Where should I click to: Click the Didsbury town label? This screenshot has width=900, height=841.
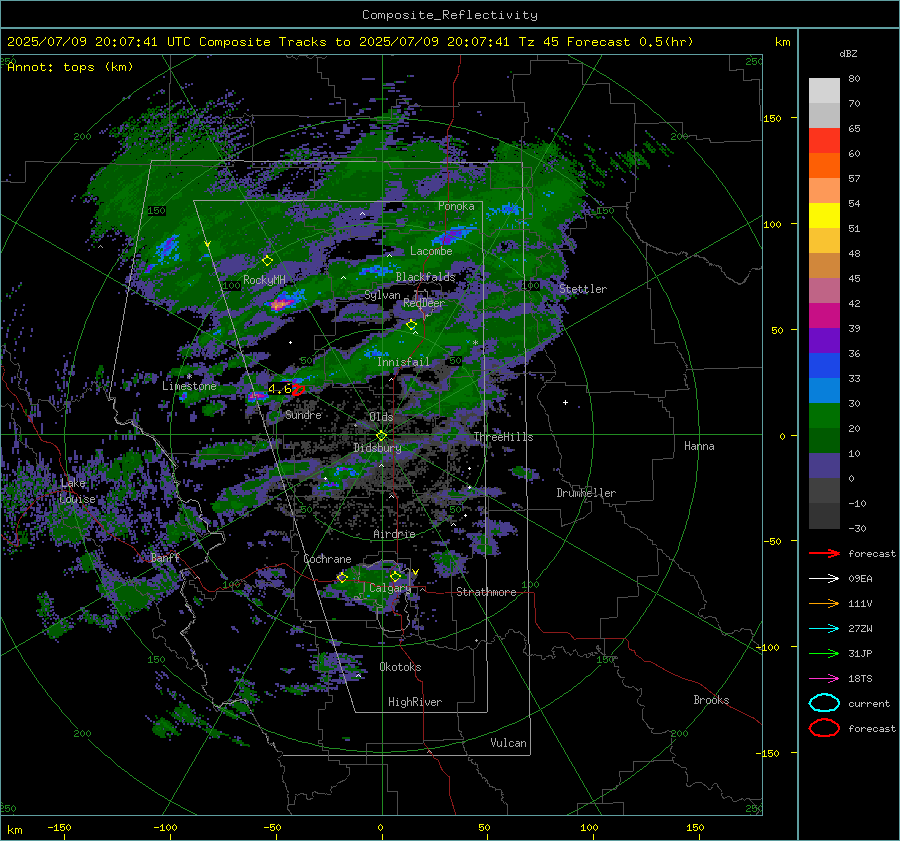tap(377, 448)
